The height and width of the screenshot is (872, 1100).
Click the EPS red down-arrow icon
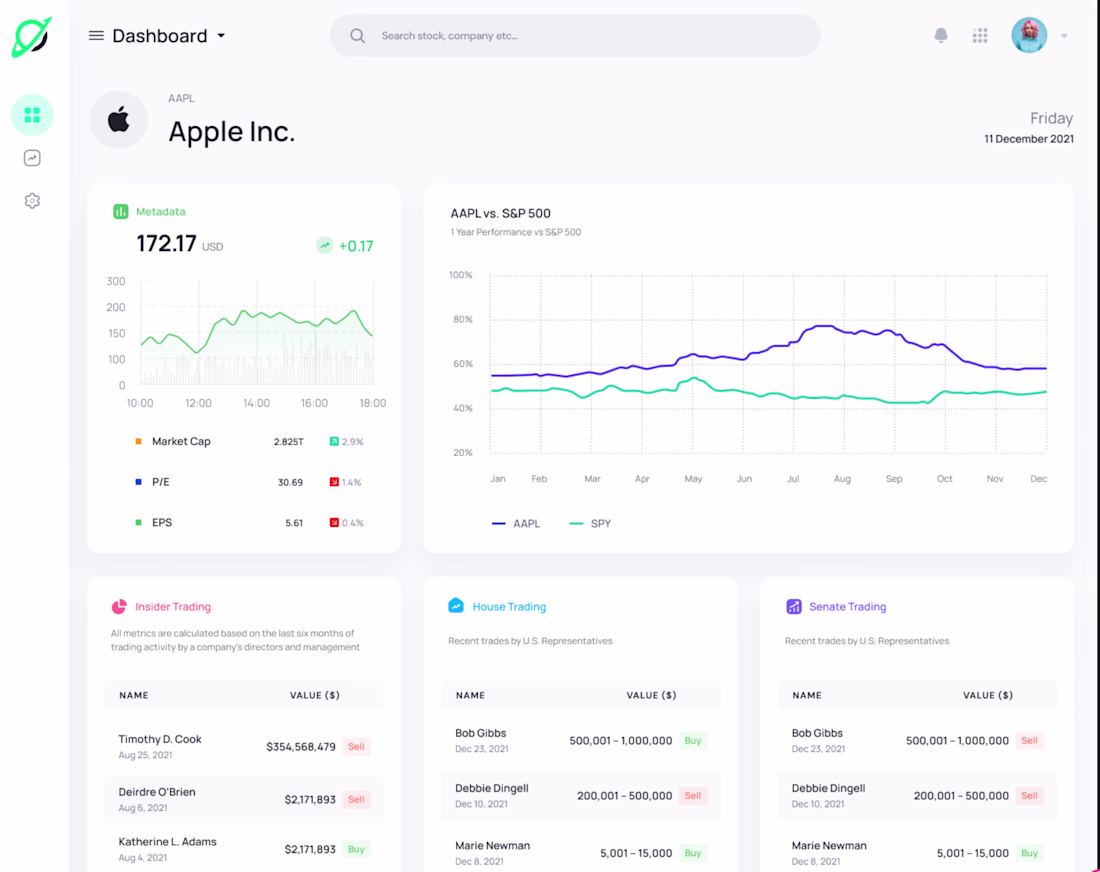click(334, 523)
